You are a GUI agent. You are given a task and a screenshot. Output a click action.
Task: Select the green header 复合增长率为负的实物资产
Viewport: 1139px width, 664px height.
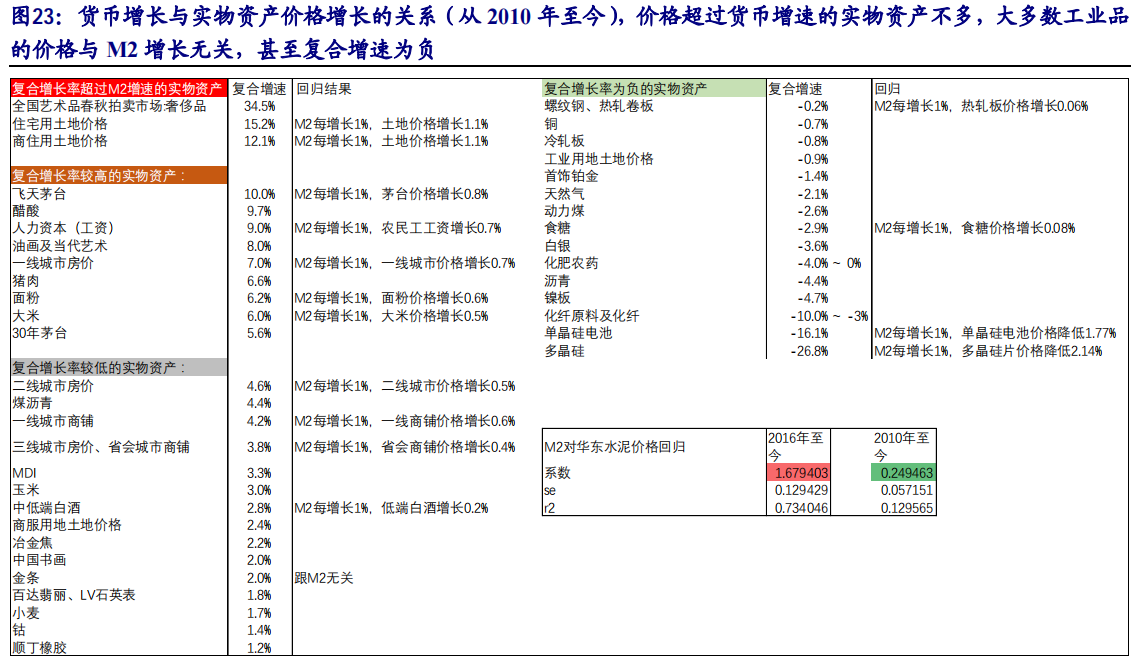pyautogui.click(x=654, y=89)
